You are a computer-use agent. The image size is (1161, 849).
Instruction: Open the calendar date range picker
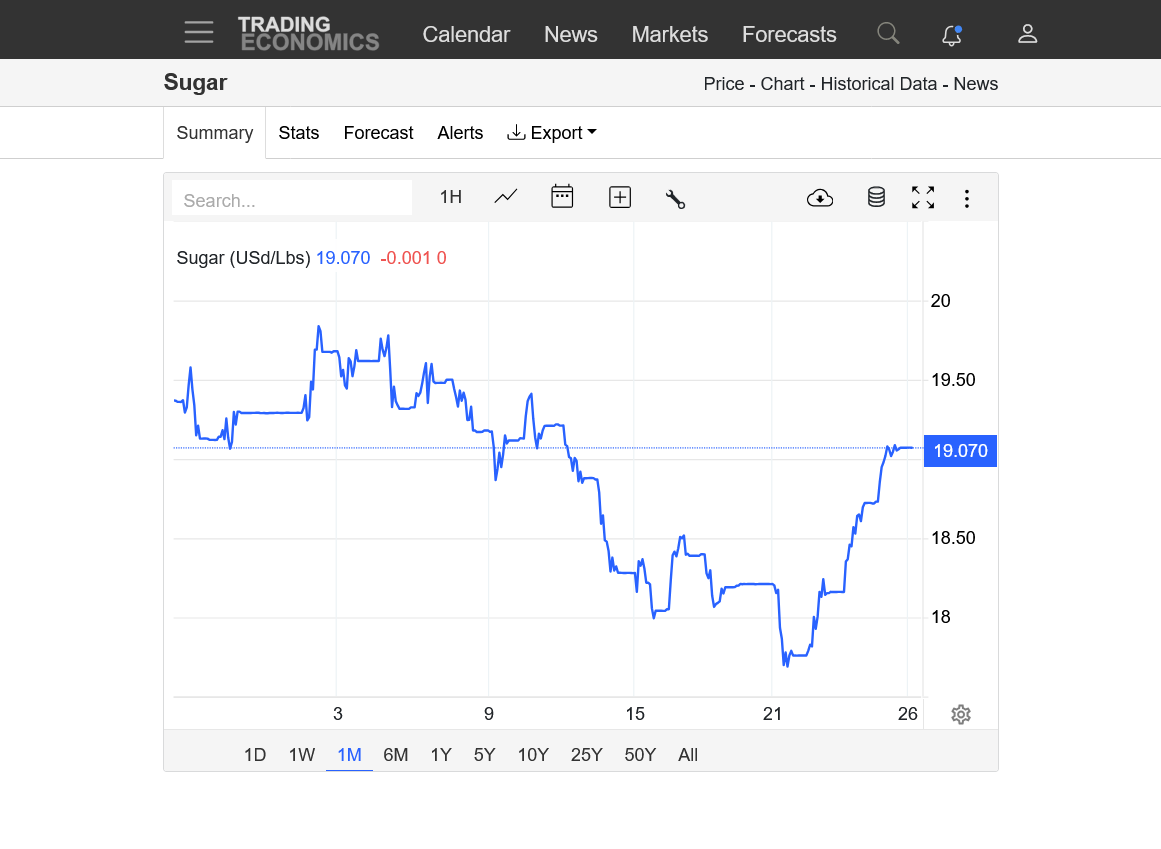pyautogui.click(x=562, y=196)
